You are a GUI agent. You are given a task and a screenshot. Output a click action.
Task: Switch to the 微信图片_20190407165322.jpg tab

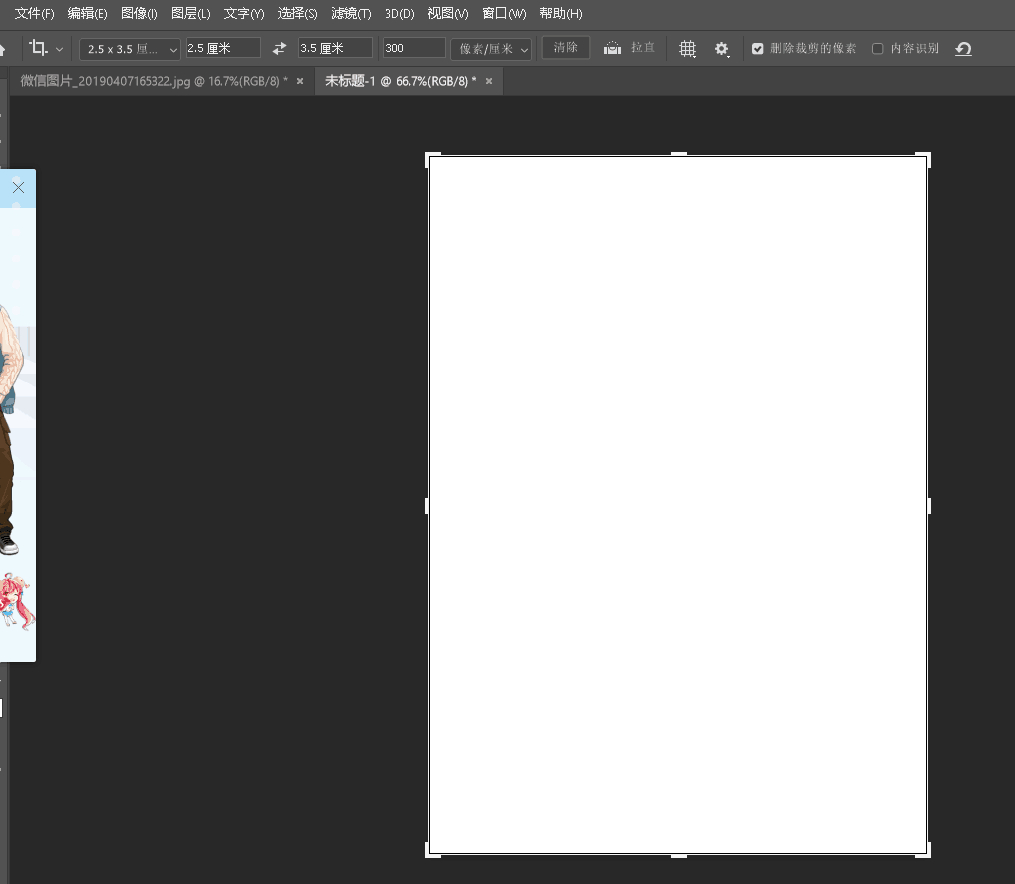point(154,81)
